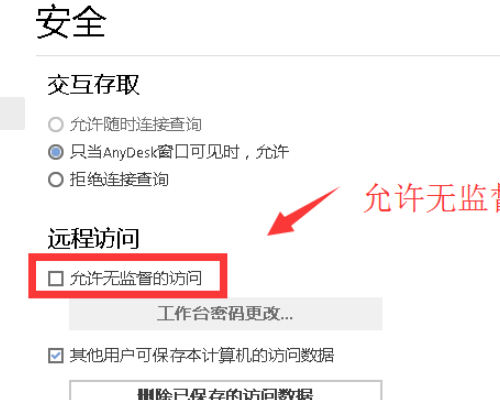Click the red 允许无监 annotation text
Viewport: 500px width, 400px height.
pyautogui.click(x=432, y=198)
